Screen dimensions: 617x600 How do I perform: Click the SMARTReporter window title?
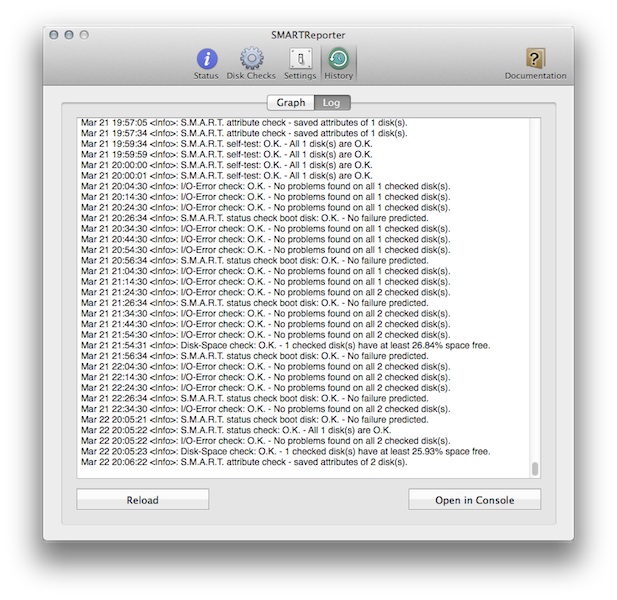coord(308,33)
